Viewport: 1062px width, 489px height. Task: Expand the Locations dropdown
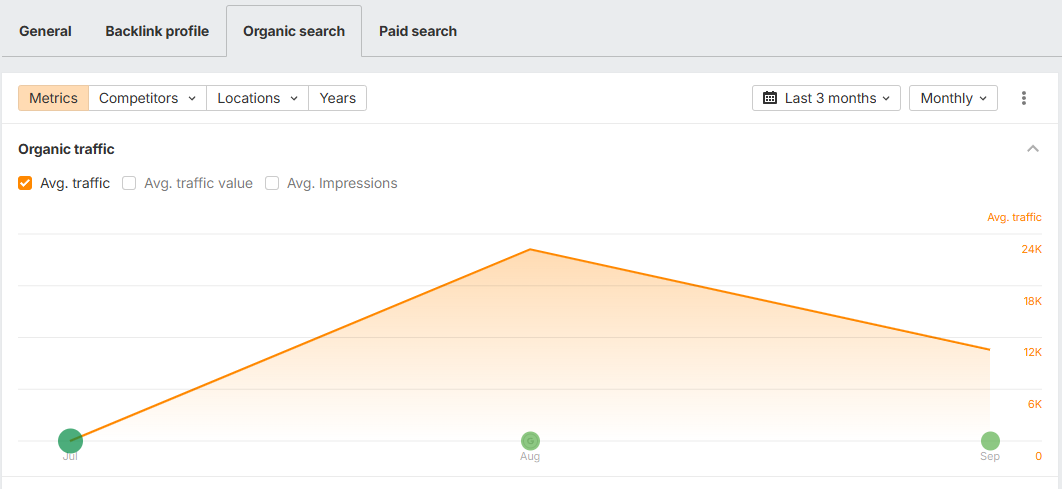pos(257,98)
